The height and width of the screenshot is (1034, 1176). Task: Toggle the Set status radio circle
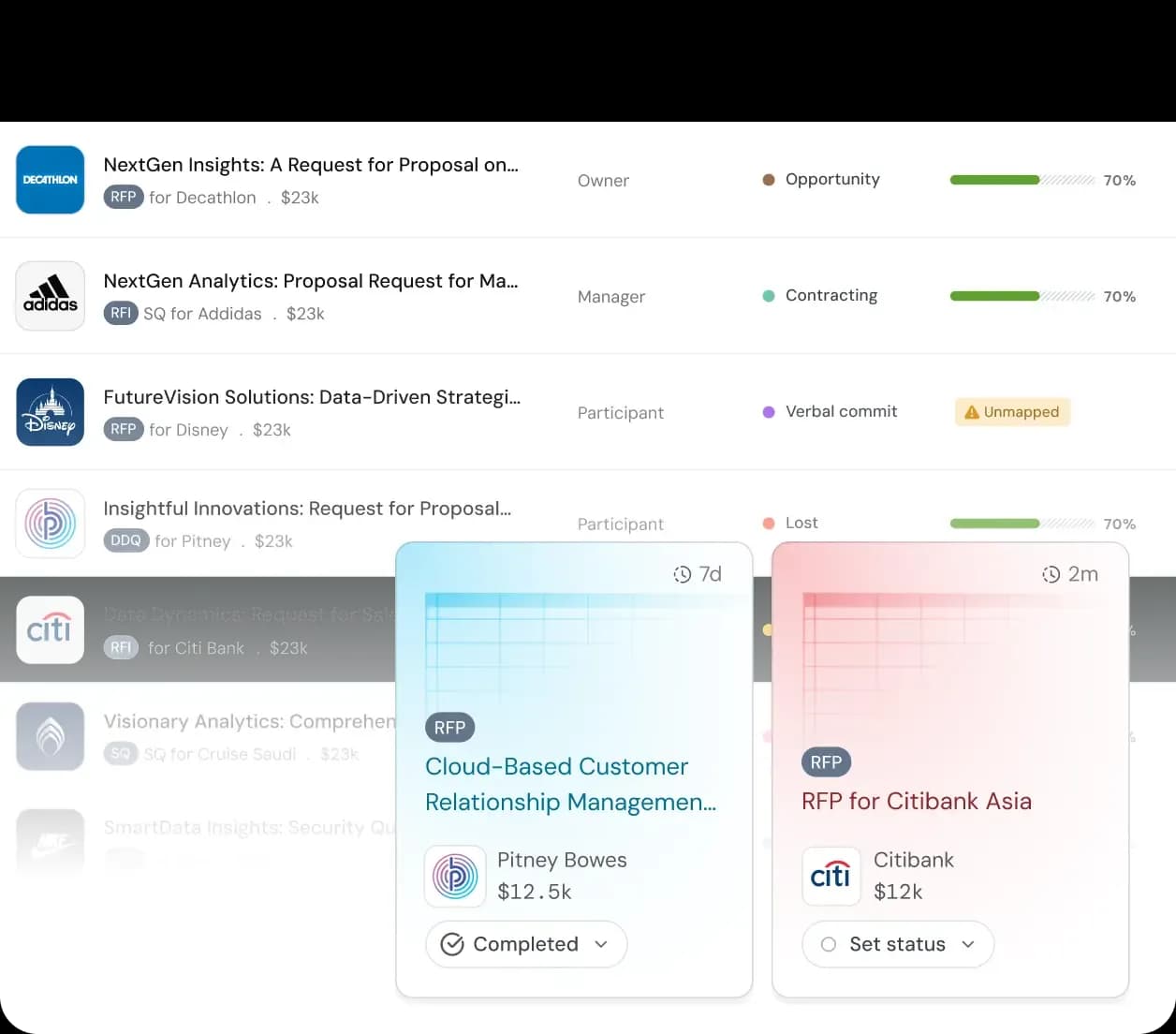[828, 944]
